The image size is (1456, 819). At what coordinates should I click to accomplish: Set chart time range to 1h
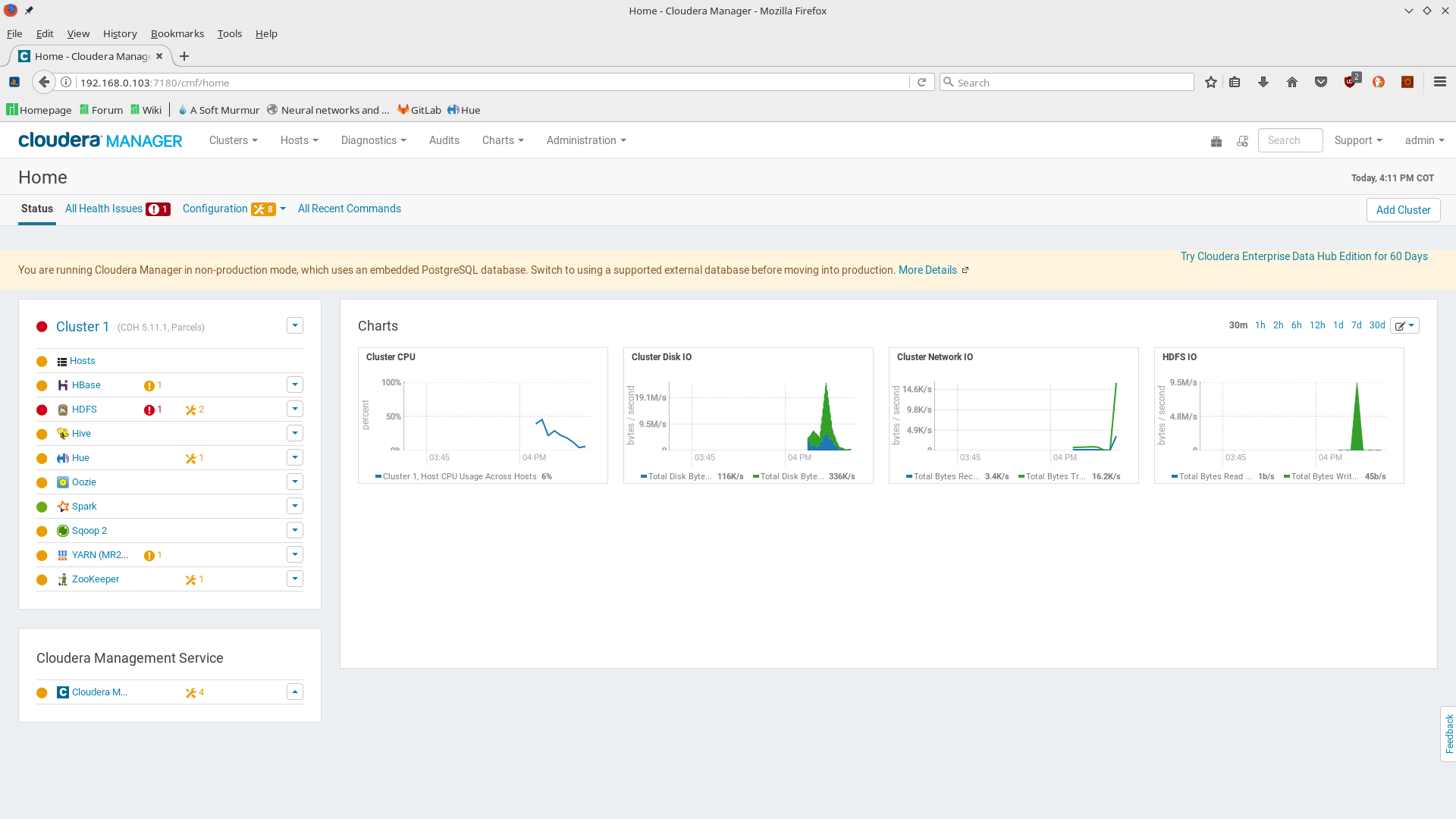coord(1260,325)
